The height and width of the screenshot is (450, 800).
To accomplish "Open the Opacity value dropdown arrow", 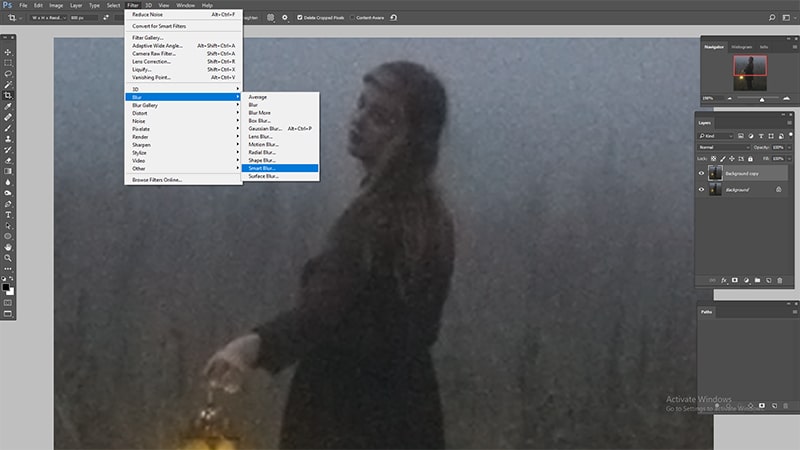I will [789, 147].
